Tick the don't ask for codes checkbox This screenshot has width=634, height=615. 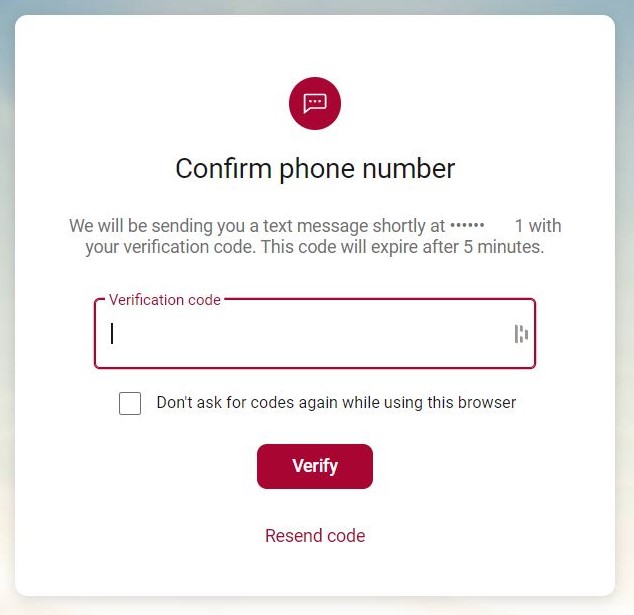(x=130, y=403)
